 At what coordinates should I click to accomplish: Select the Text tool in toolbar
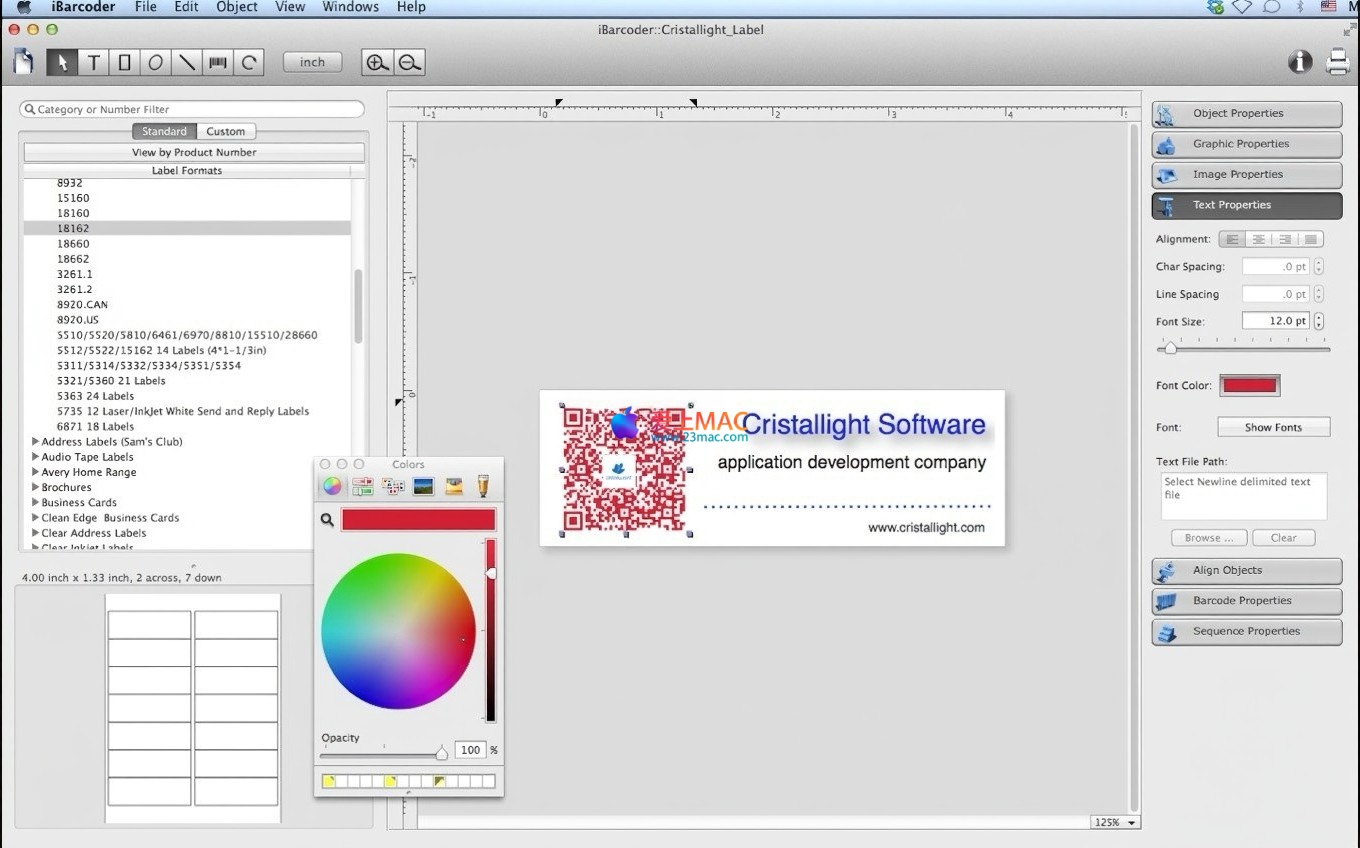(93, 63)
